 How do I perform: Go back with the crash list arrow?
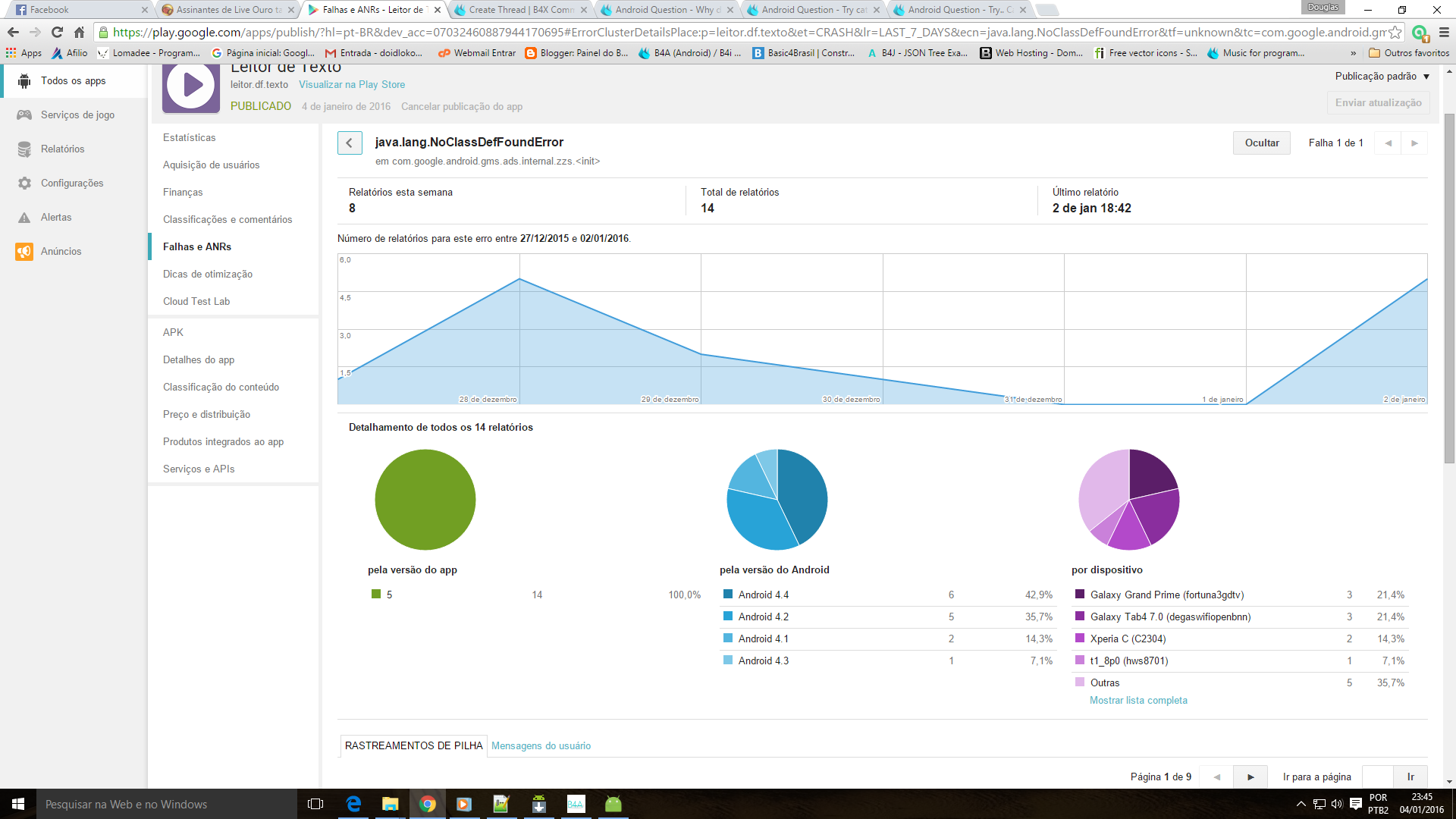(350, 143)
